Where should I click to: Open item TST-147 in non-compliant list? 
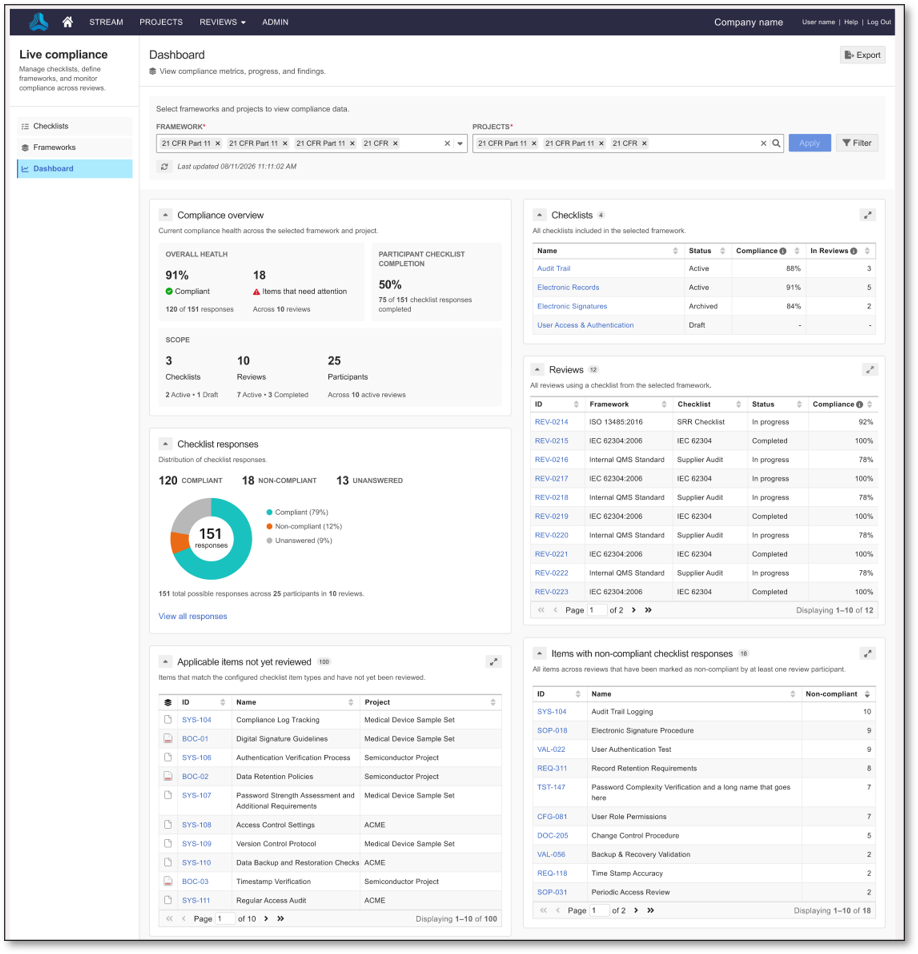coord(551,787)
